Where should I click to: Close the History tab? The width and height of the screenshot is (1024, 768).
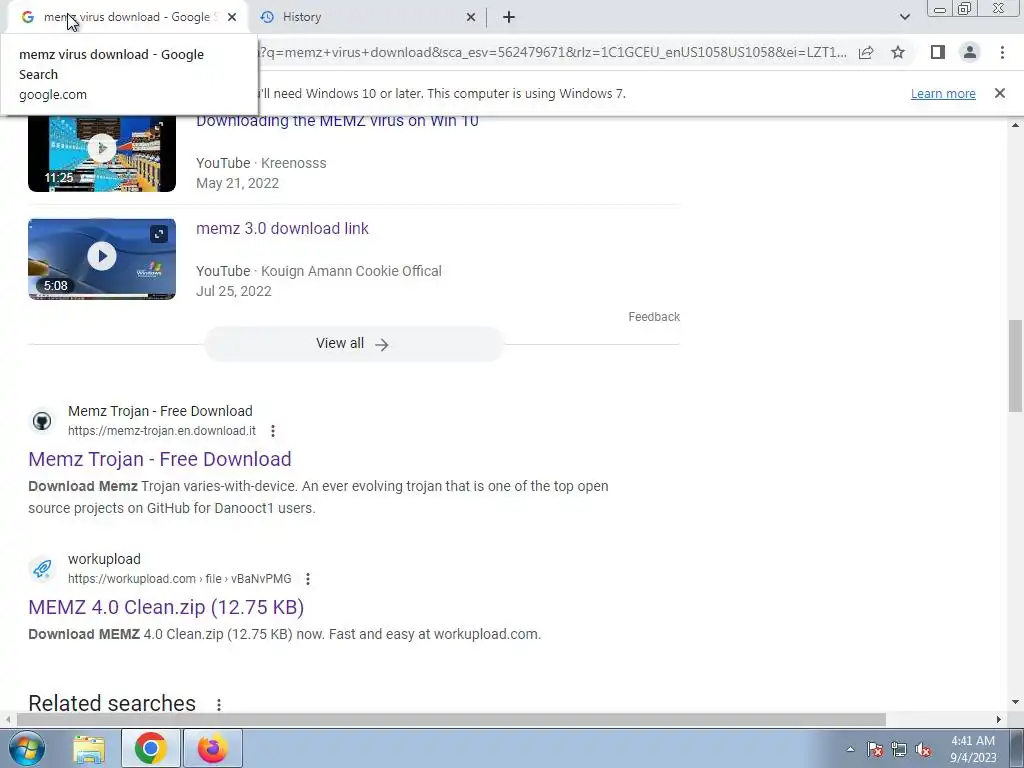[x=471, y=17]
